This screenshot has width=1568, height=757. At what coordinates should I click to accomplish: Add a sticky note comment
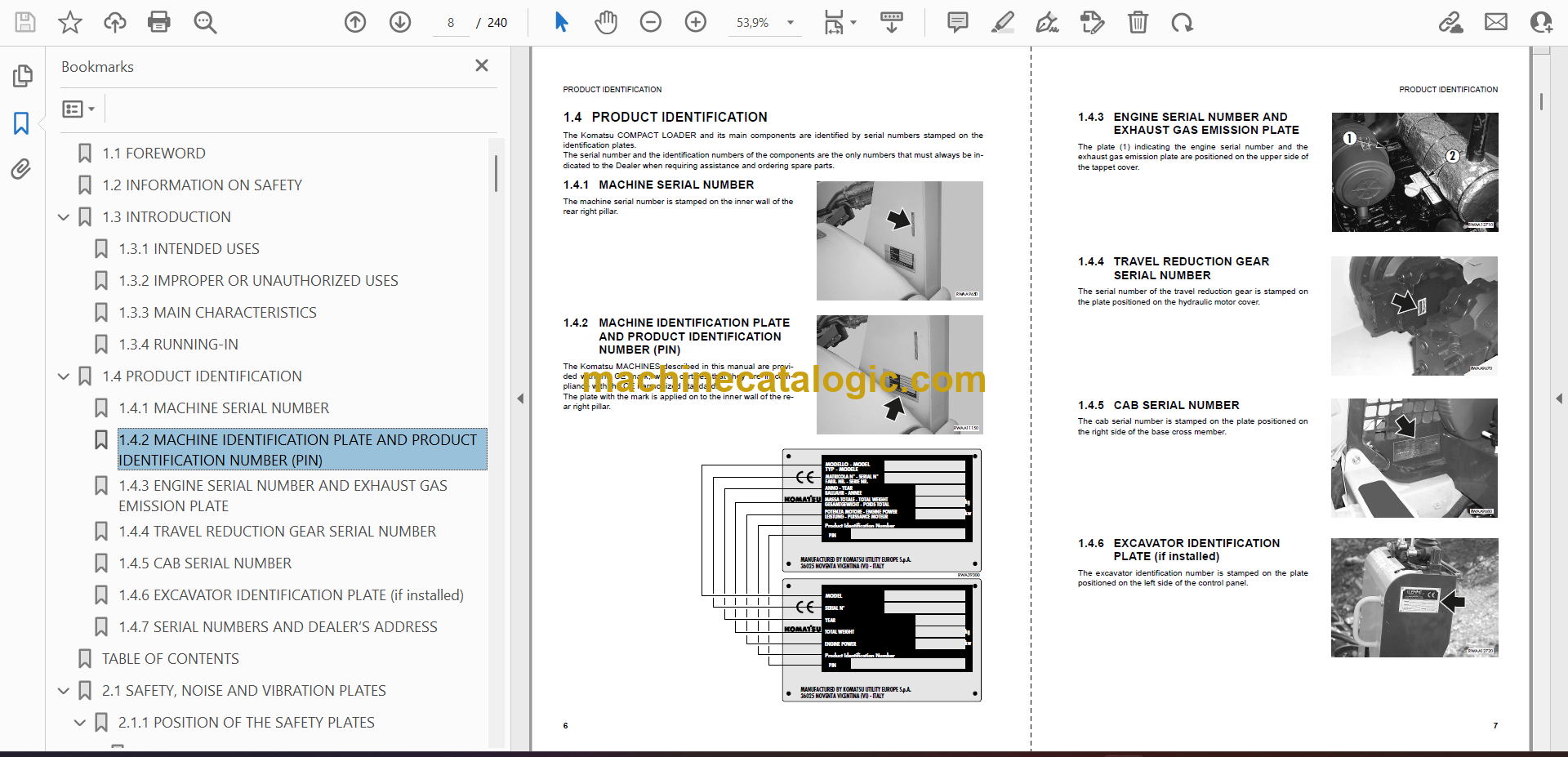click(x=958, y=22)
